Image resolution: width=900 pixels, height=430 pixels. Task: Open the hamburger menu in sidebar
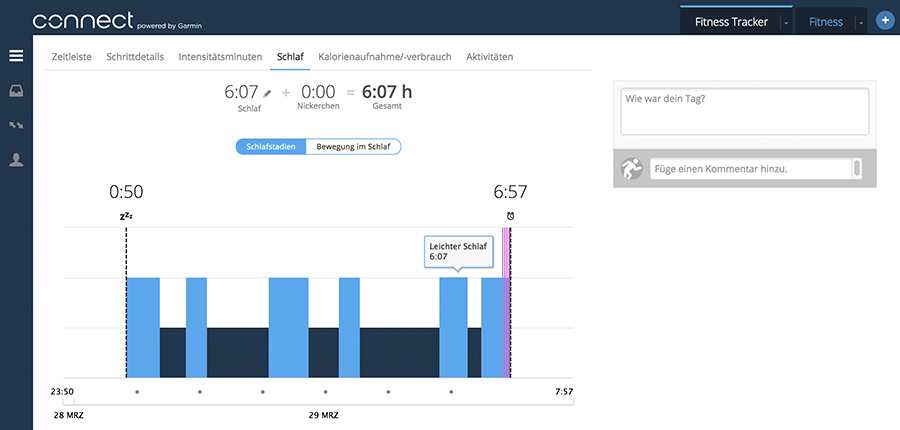pyautogui.click(x=16, y=56)
